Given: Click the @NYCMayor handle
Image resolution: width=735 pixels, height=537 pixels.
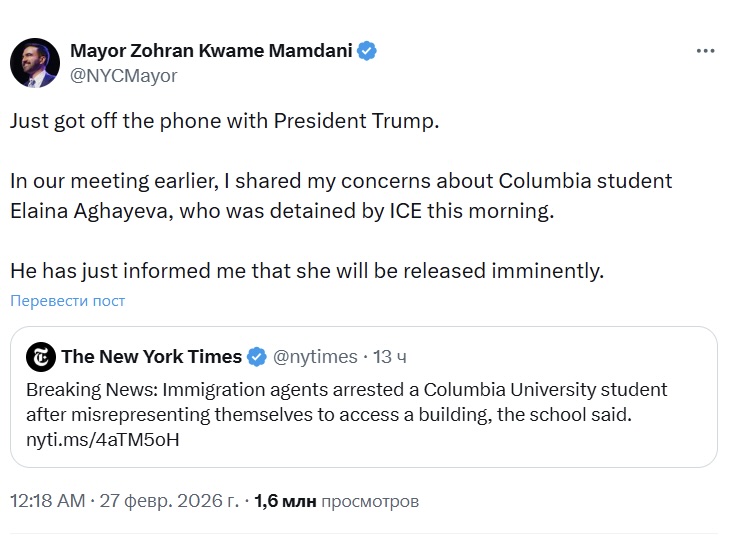Looking at the screenshot, I should point(123,75).
